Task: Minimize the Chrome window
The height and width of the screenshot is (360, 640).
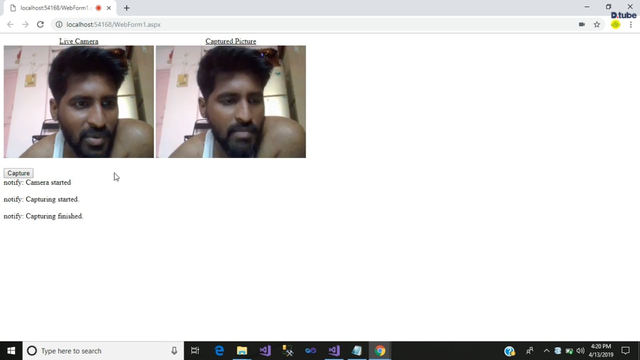Action: [x=587, y=7]
